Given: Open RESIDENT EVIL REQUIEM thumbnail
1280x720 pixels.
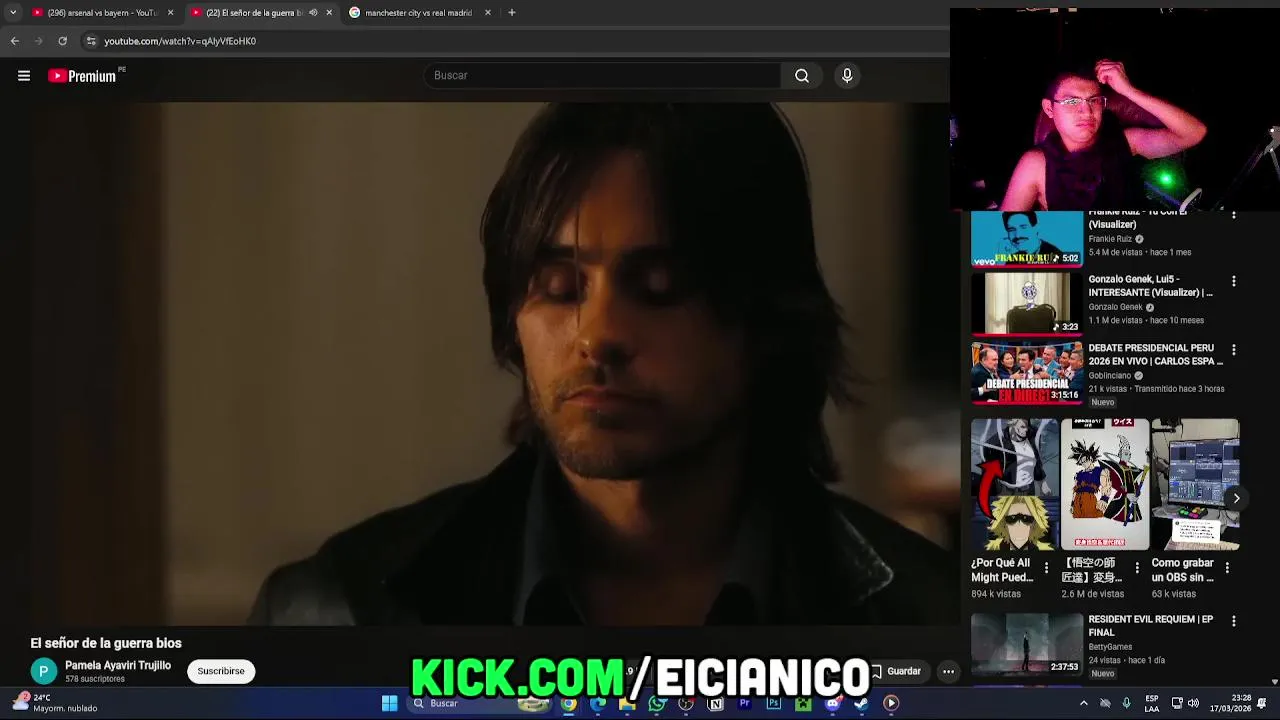Looking at the screenshot, I should [x=1027, y=643].
